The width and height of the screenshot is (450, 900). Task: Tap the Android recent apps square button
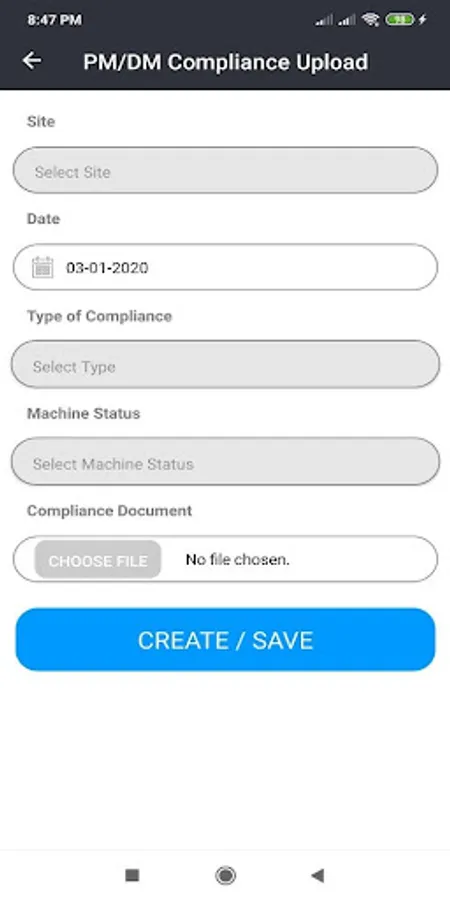pos(132,875)
